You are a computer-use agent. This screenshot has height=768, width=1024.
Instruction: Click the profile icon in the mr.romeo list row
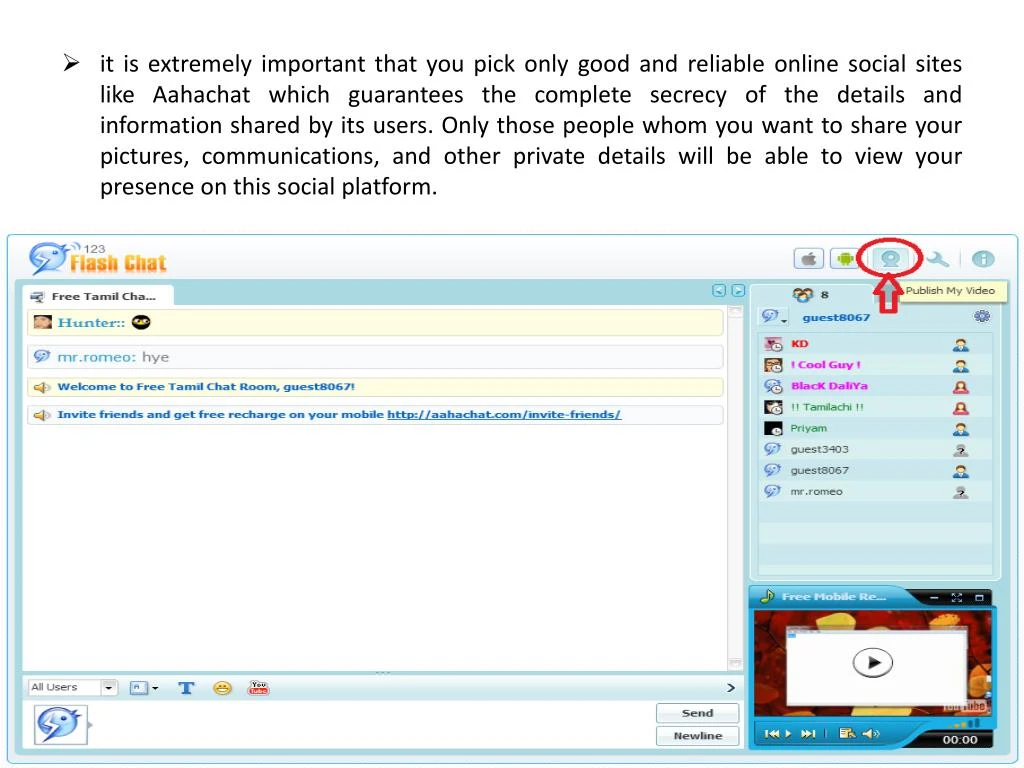[960, 492]
